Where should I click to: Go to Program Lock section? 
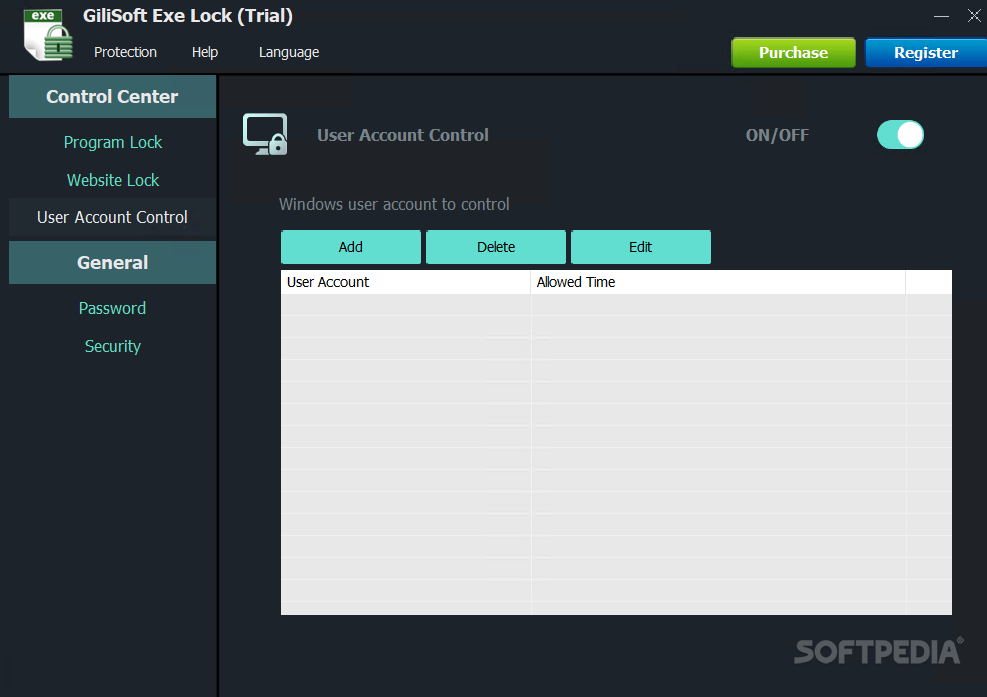[113, 142]
